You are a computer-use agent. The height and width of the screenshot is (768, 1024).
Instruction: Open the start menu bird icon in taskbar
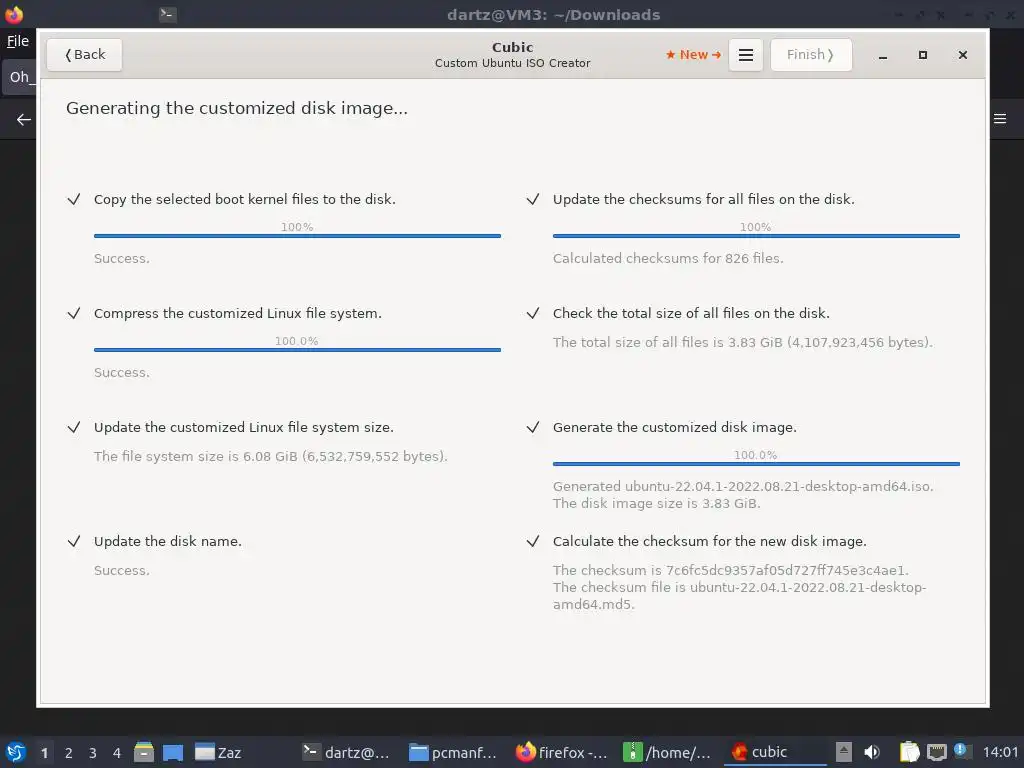tap(15, 752)
